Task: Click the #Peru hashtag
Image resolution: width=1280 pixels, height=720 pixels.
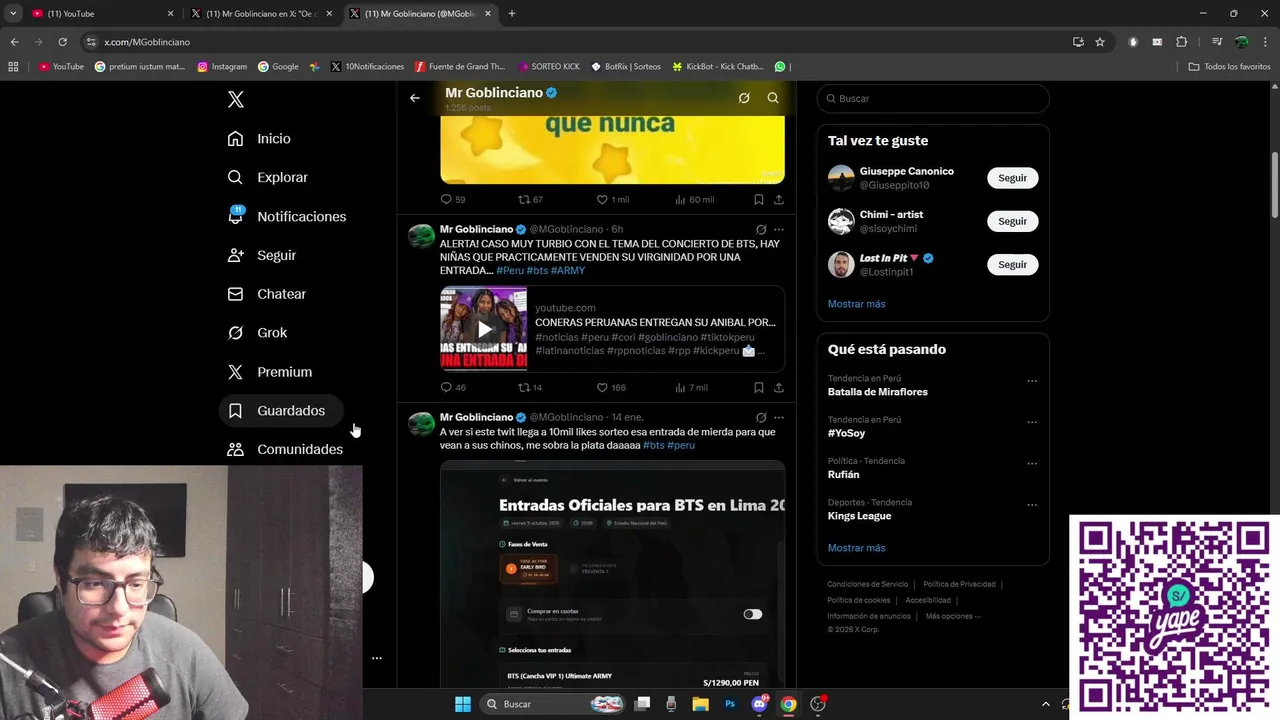Action: coord(510,270)
